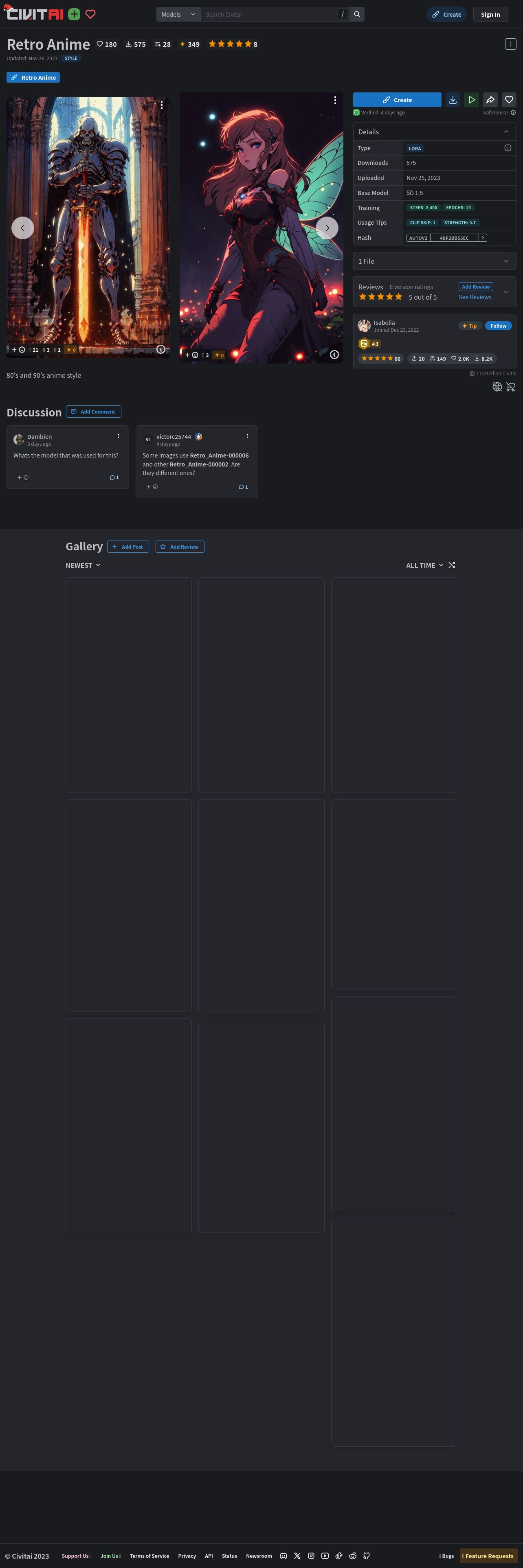Open fairy image three-dot menu
The image size is (523, 1568).
[x=335, y=100]
